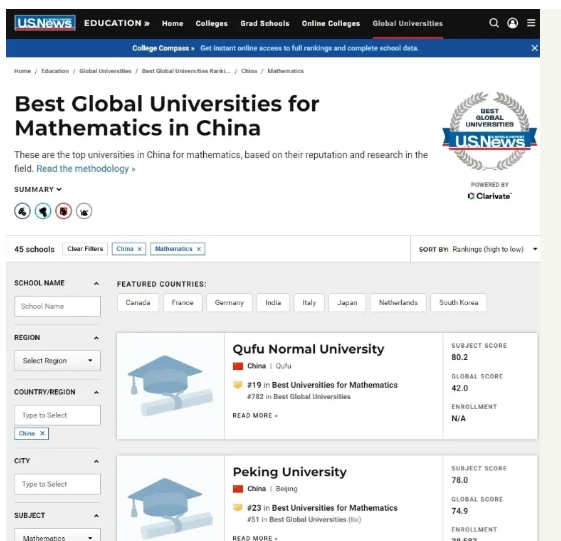
Task: Click the Clear Filters button
Action: point(85,249)
